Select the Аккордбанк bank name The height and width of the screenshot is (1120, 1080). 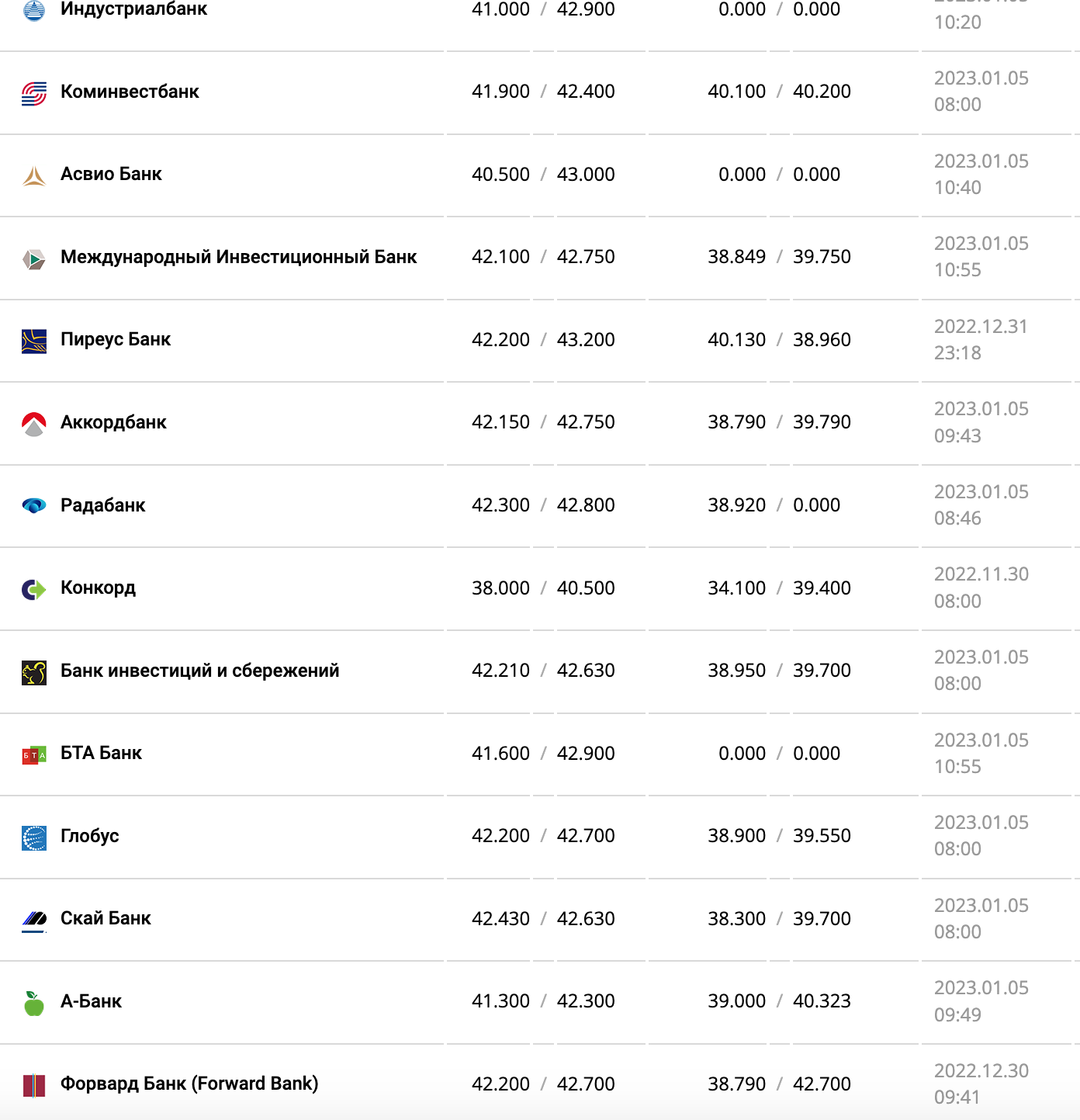click(113, 422)
